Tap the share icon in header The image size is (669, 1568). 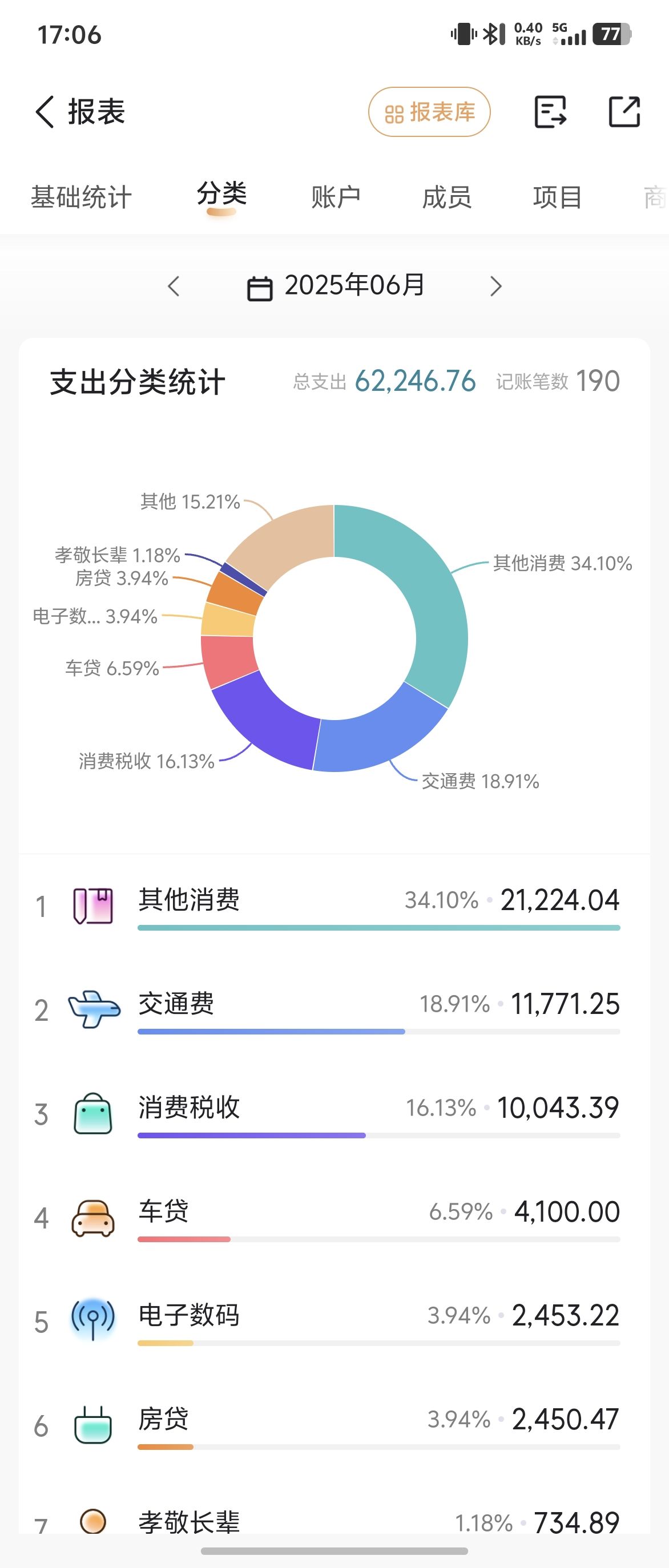pos(624,112)
